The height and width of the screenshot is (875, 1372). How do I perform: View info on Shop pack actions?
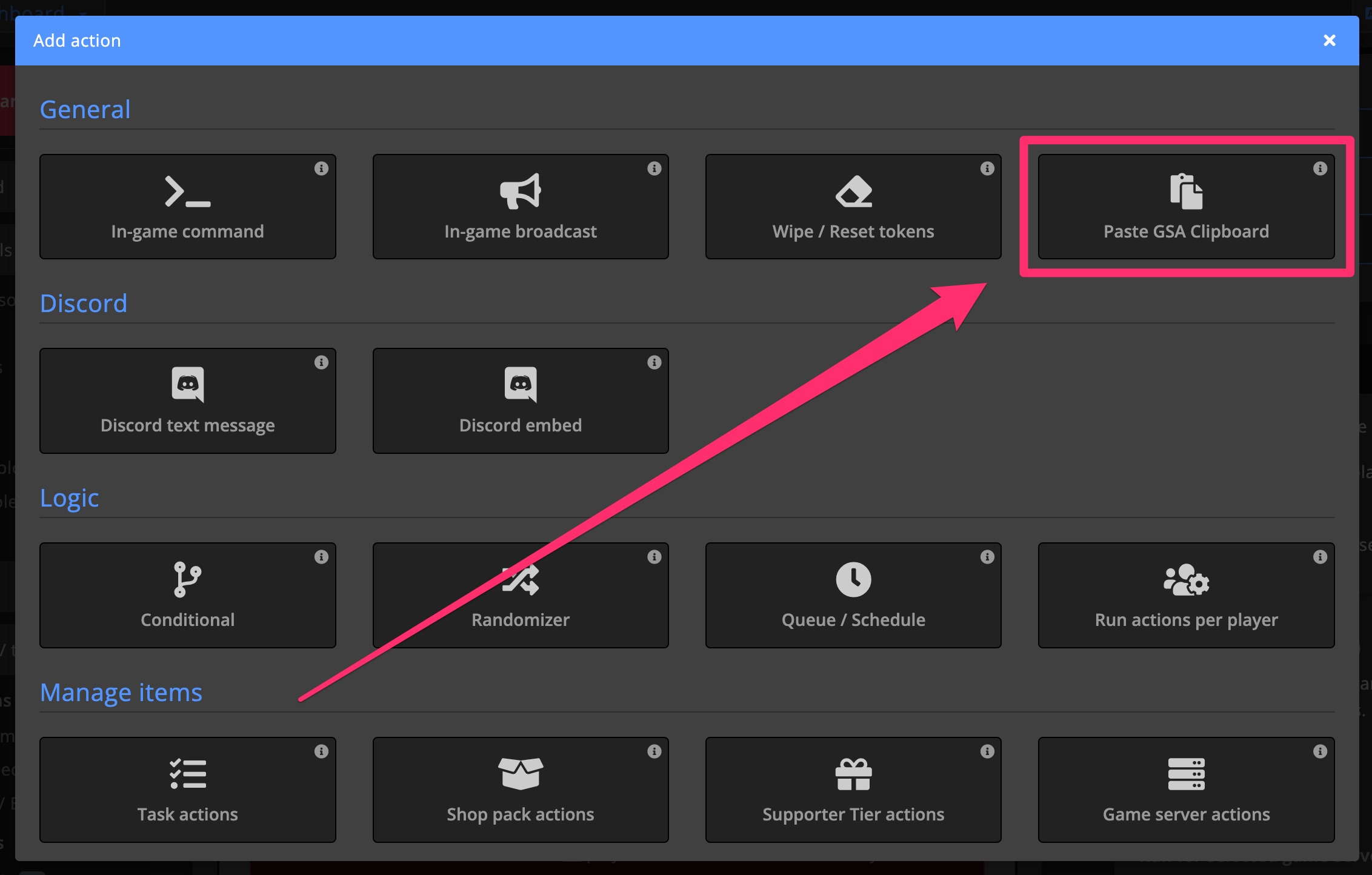654,751
